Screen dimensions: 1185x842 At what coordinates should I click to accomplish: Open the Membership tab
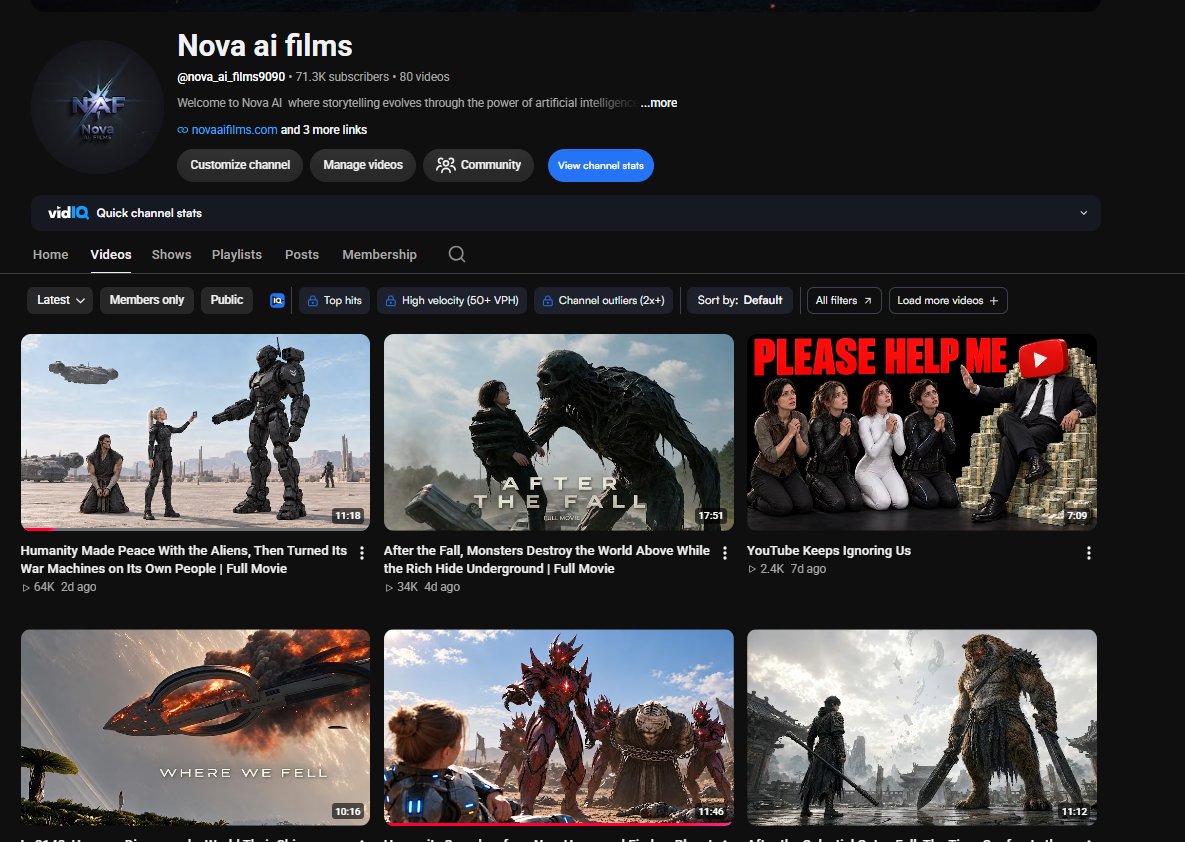[379, 255]
